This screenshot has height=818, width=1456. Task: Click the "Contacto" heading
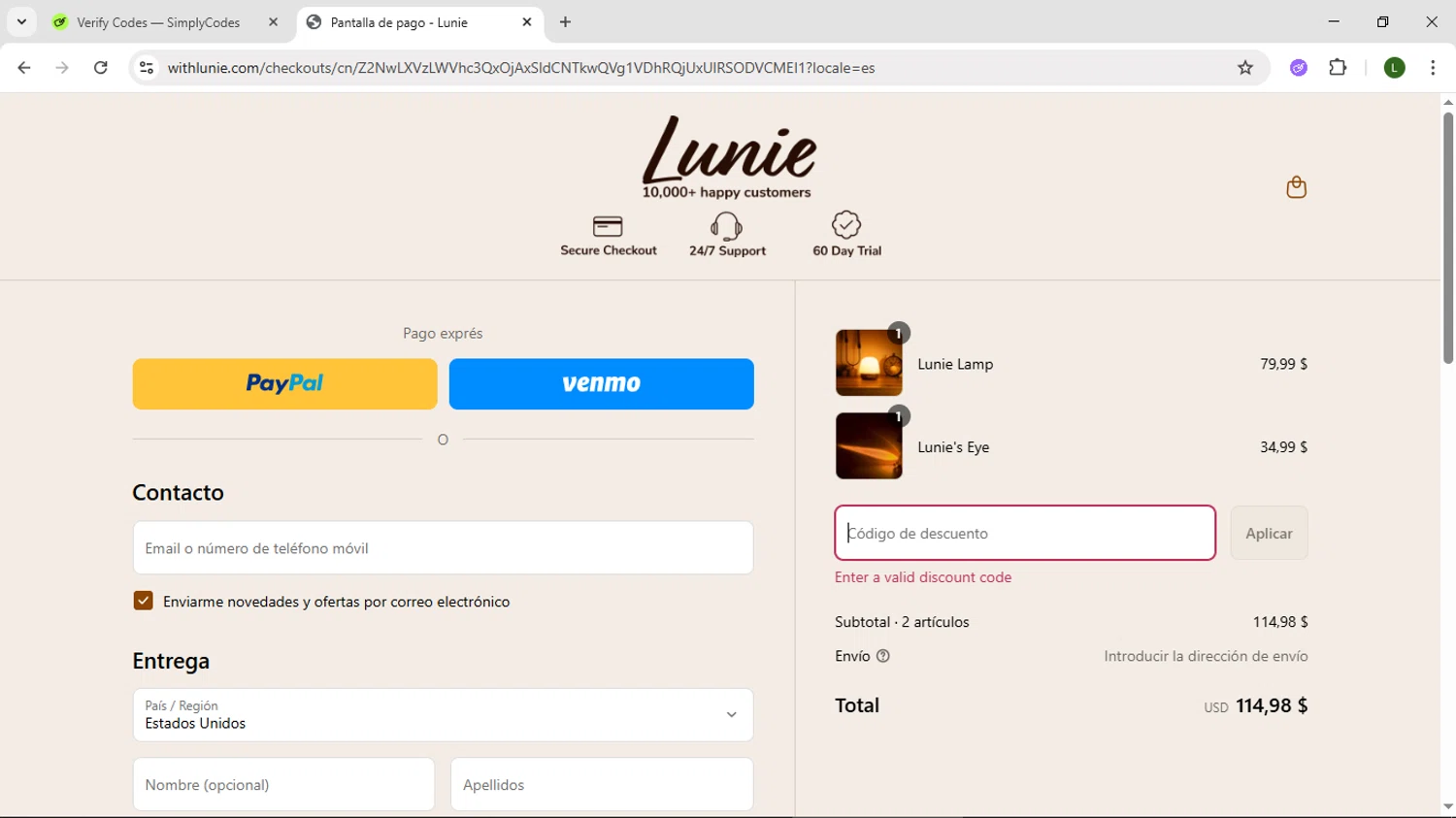[178, 492]
